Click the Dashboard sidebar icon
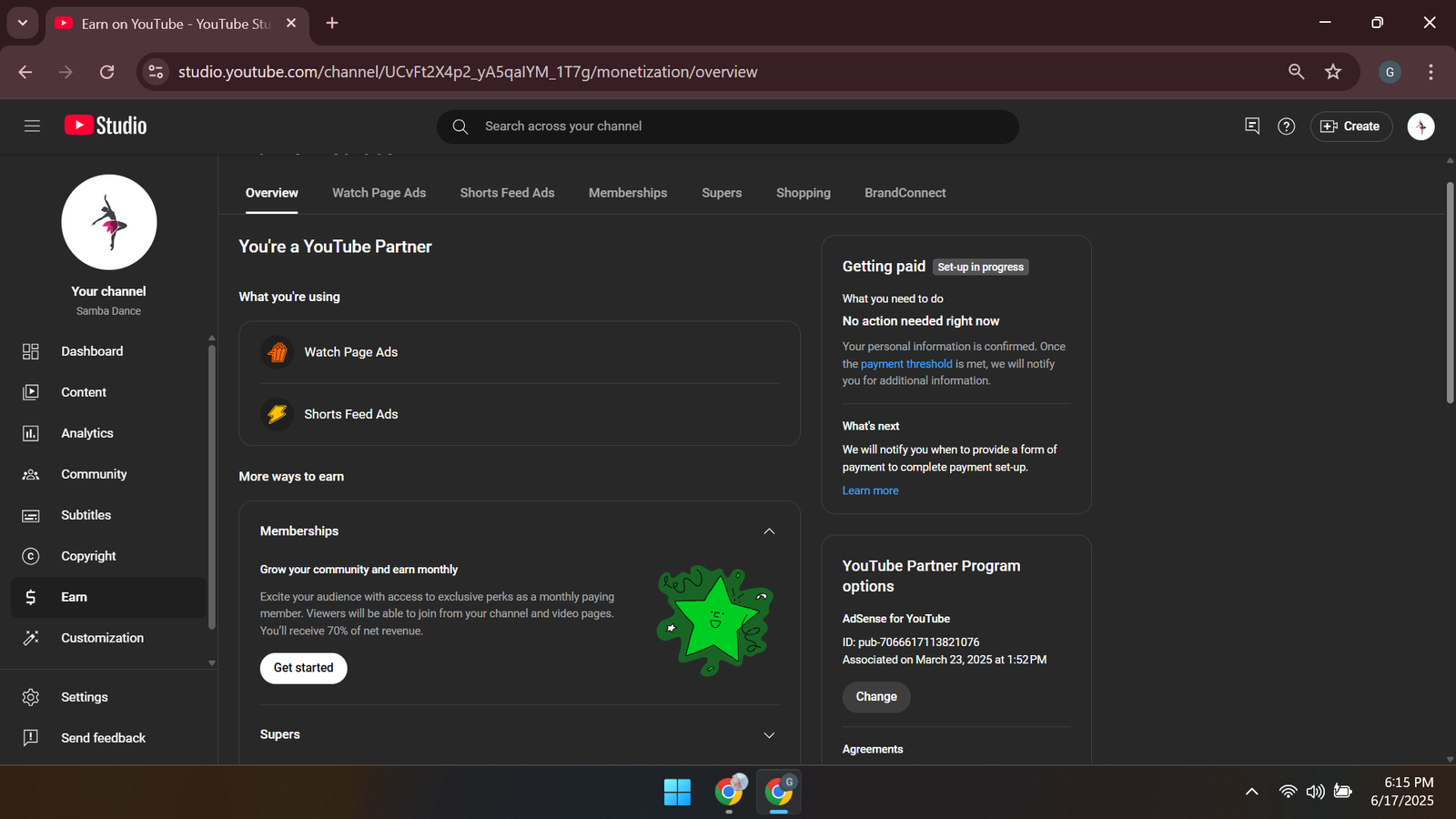 pyautogui.click(x=31, y=351)
